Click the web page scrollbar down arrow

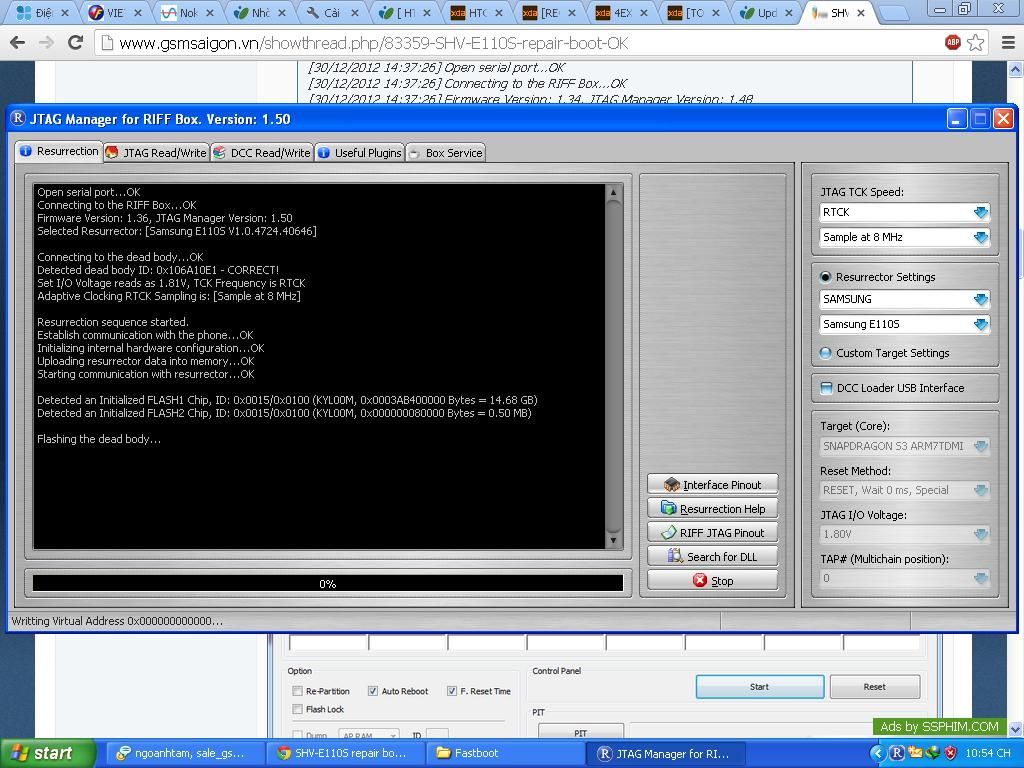point(1016,728)
